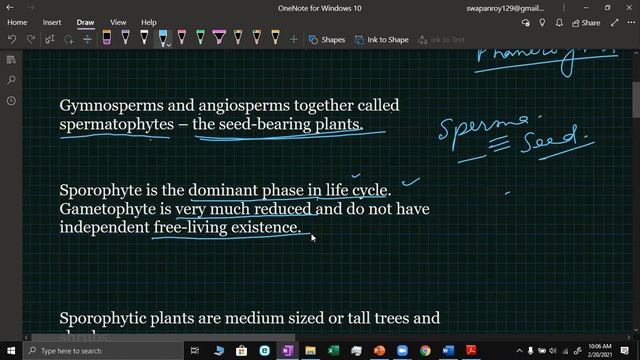Image resolution: width=640 pixels, height=360 pixels.
Task: Open Microsoft Store from taskbar
Action: tap(242, 351)
